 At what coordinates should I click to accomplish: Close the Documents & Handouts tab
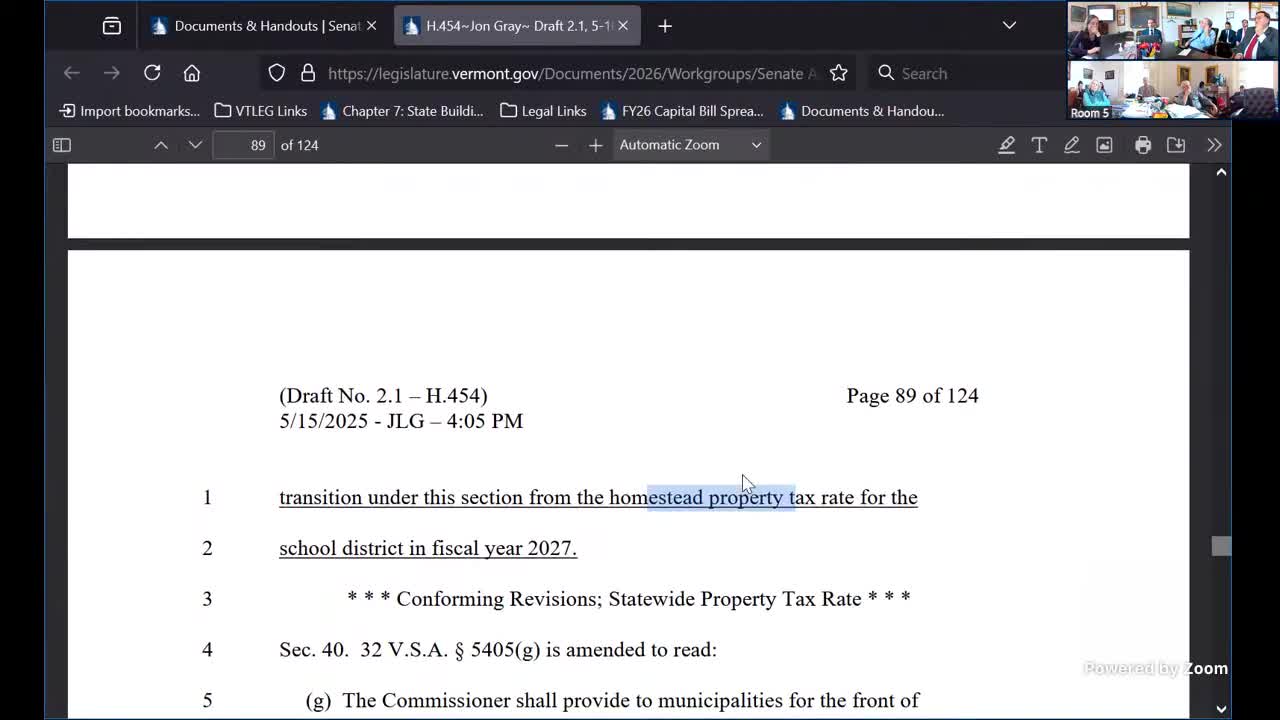372,26
